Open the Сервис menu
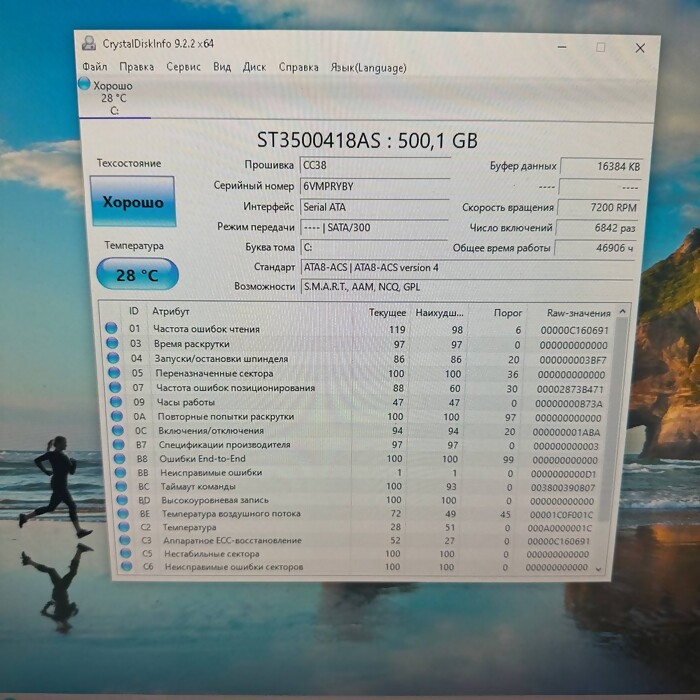The image size is (700, 700). (183, 67)
